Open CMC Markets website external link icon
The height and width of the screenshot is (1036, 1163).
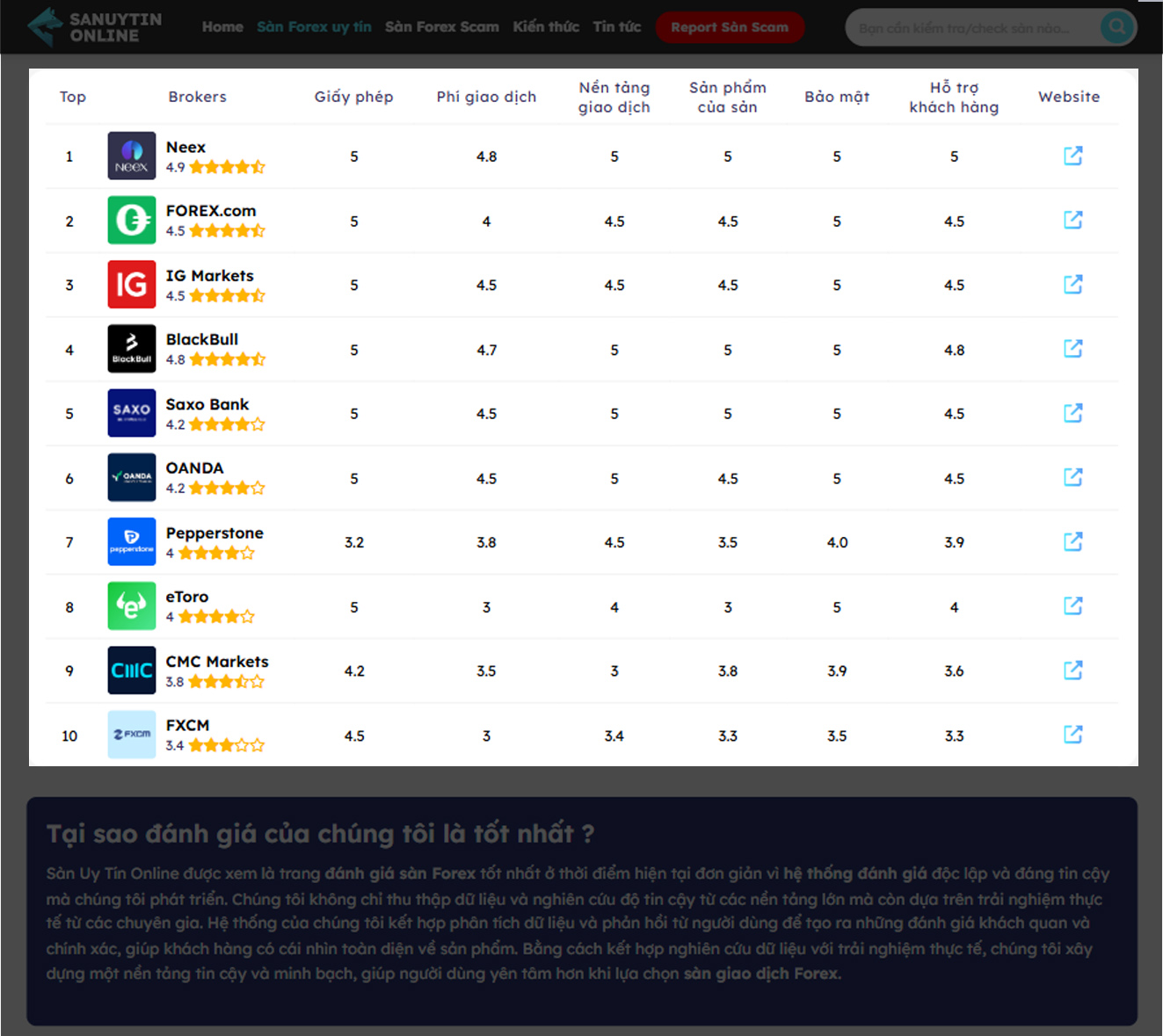(x=1072, y=670)
